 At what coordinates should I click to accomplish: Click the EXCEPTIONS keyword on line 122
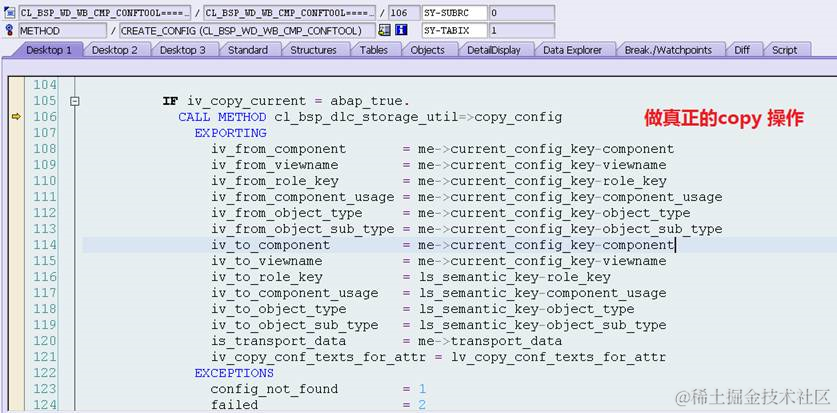click(234, 373)
